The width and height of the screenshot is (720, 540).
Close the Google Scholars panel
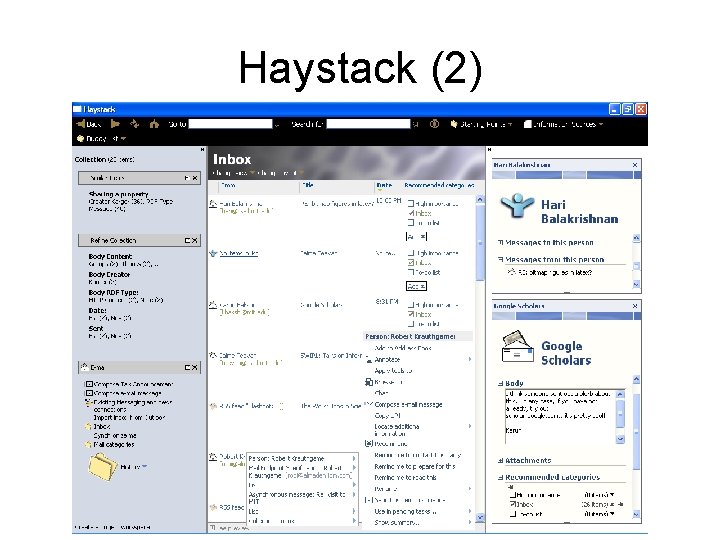tap(635, 306)
